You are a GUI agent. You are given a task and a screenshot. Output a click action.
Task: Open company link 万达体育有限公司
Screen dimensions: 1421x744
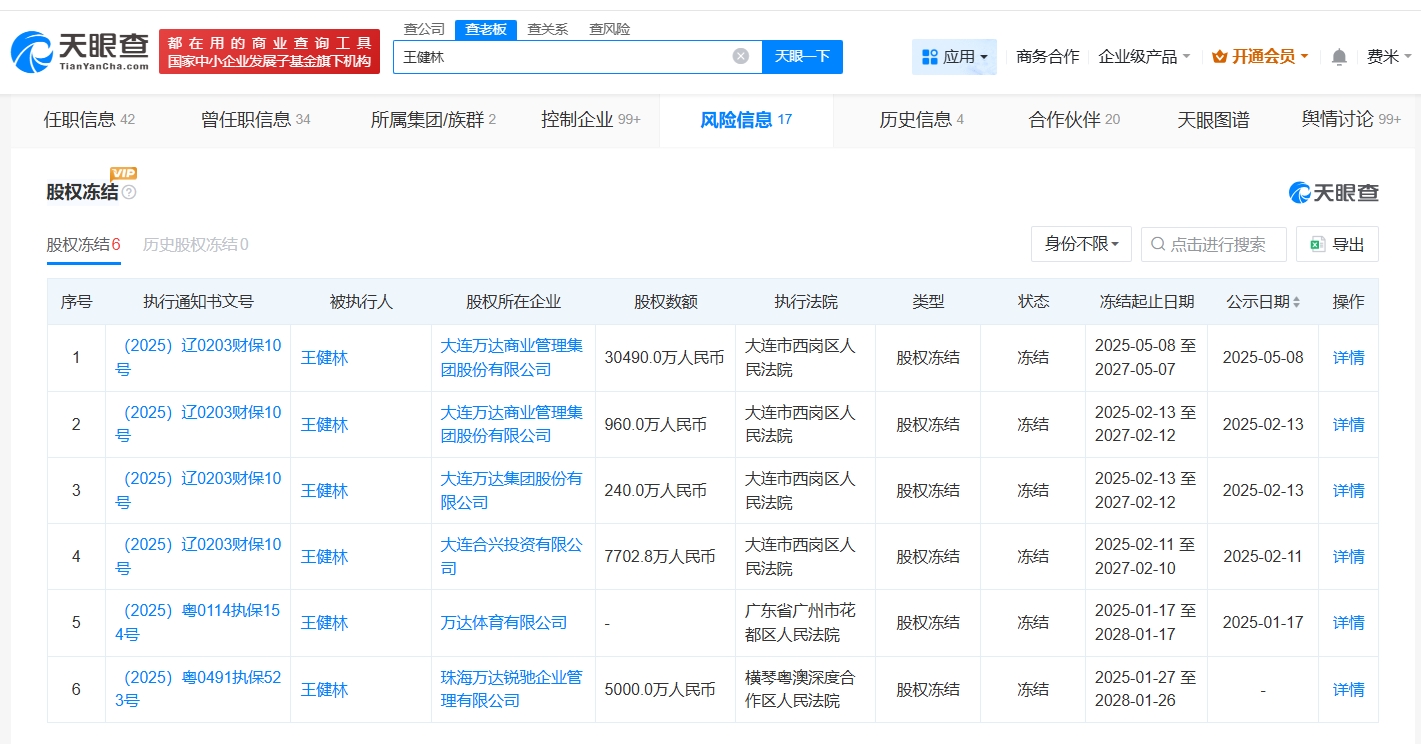504,623
